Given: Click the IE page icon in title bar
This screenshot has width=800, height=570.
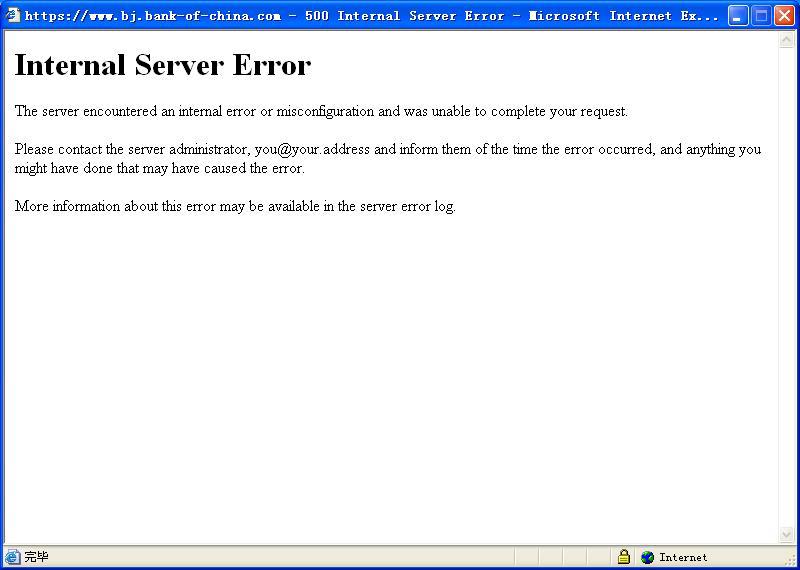Looking at the screenshot, I should pos(12,15).
